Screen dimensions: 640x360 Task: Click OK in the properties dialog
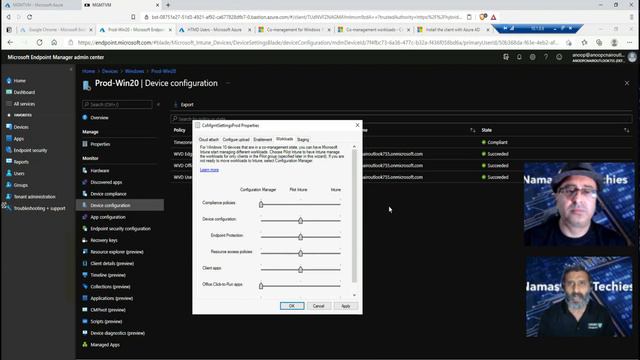click(x=292, y=306)
